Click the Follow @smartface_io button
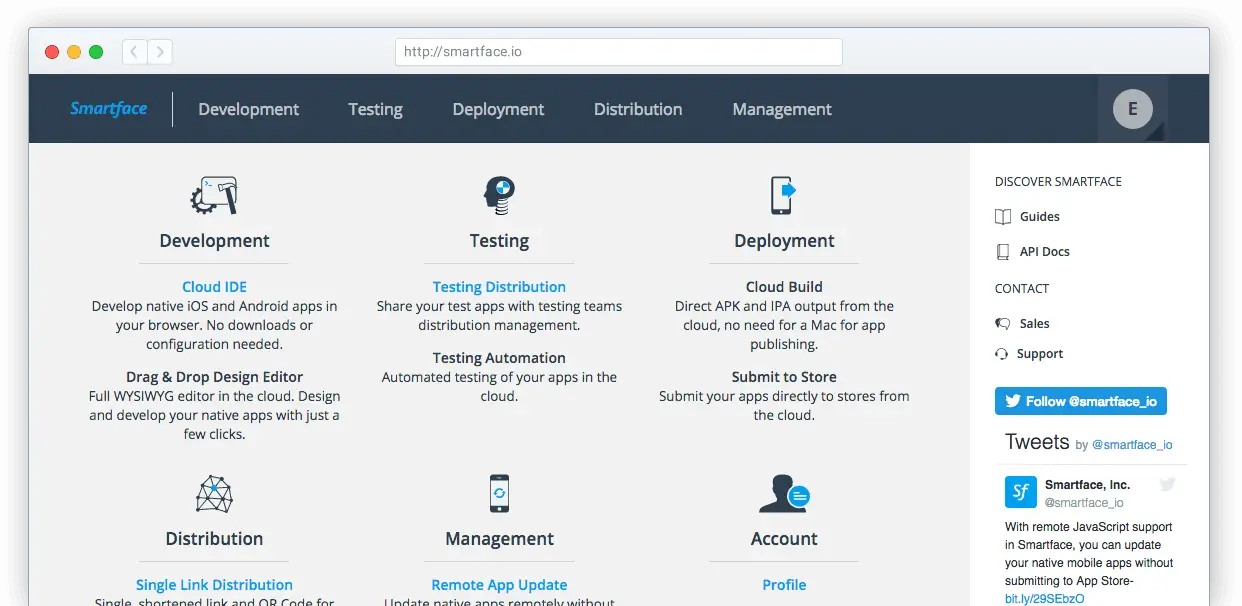This screenshot has width=1242, height=606. [1081, 401]
